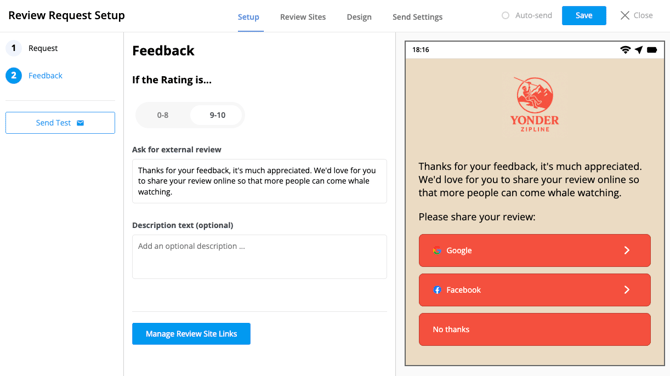Switch to the Review Sites tab
This screenshot has height=376, width=670.
coord(303,17)
